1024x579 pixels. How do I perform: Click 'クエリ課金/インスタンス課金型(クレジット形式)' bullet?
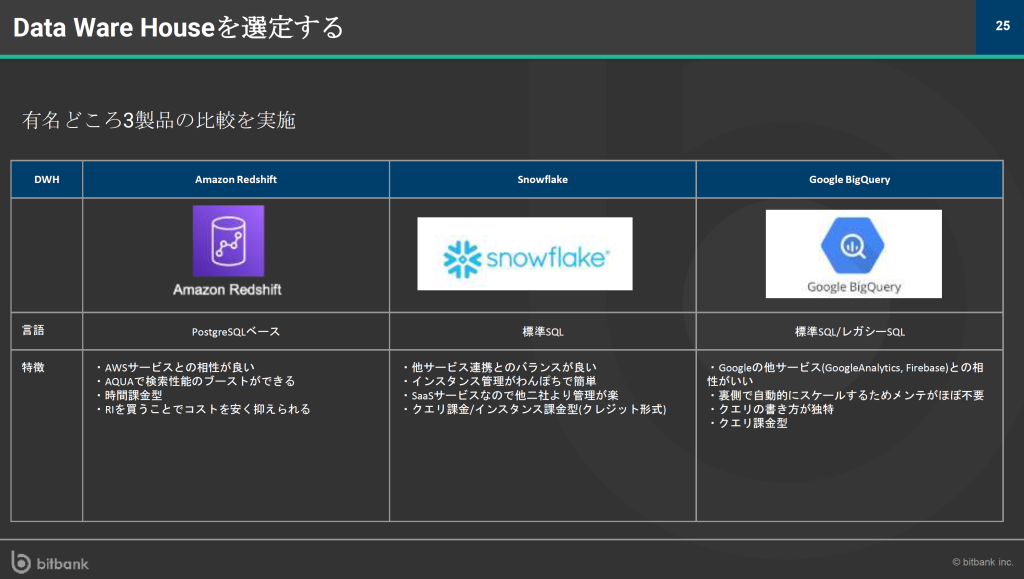[534, 409]
